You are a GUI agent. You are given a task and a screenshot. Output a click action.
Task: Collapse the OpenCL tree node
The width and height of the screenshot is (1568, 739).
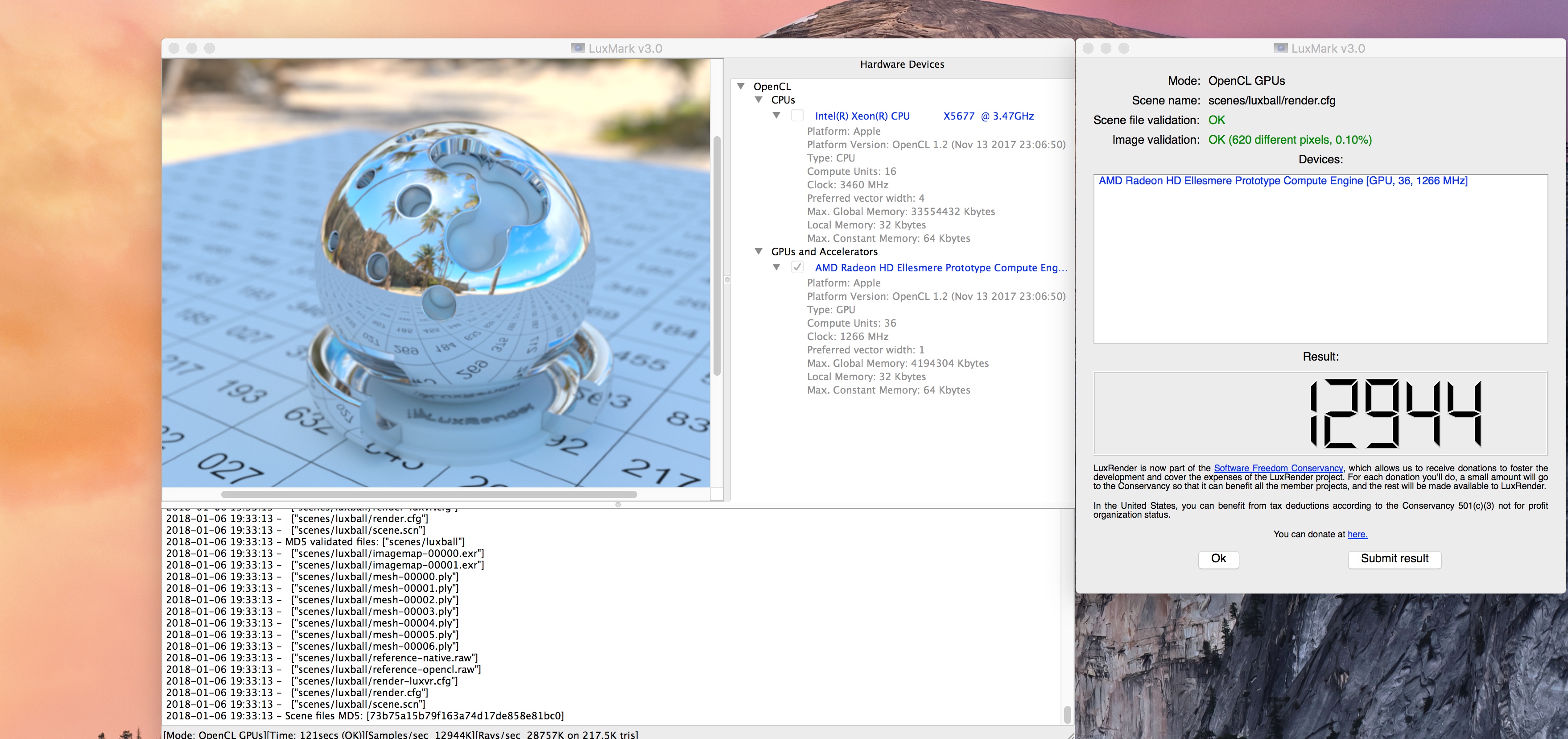pos(741,87)
